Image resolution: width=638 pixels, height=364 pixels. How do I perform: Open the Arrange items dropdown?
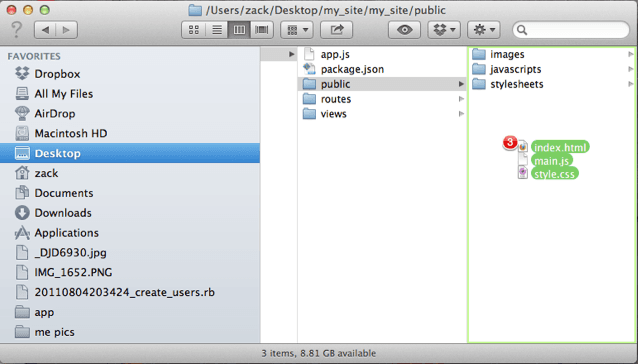[297, 30]
